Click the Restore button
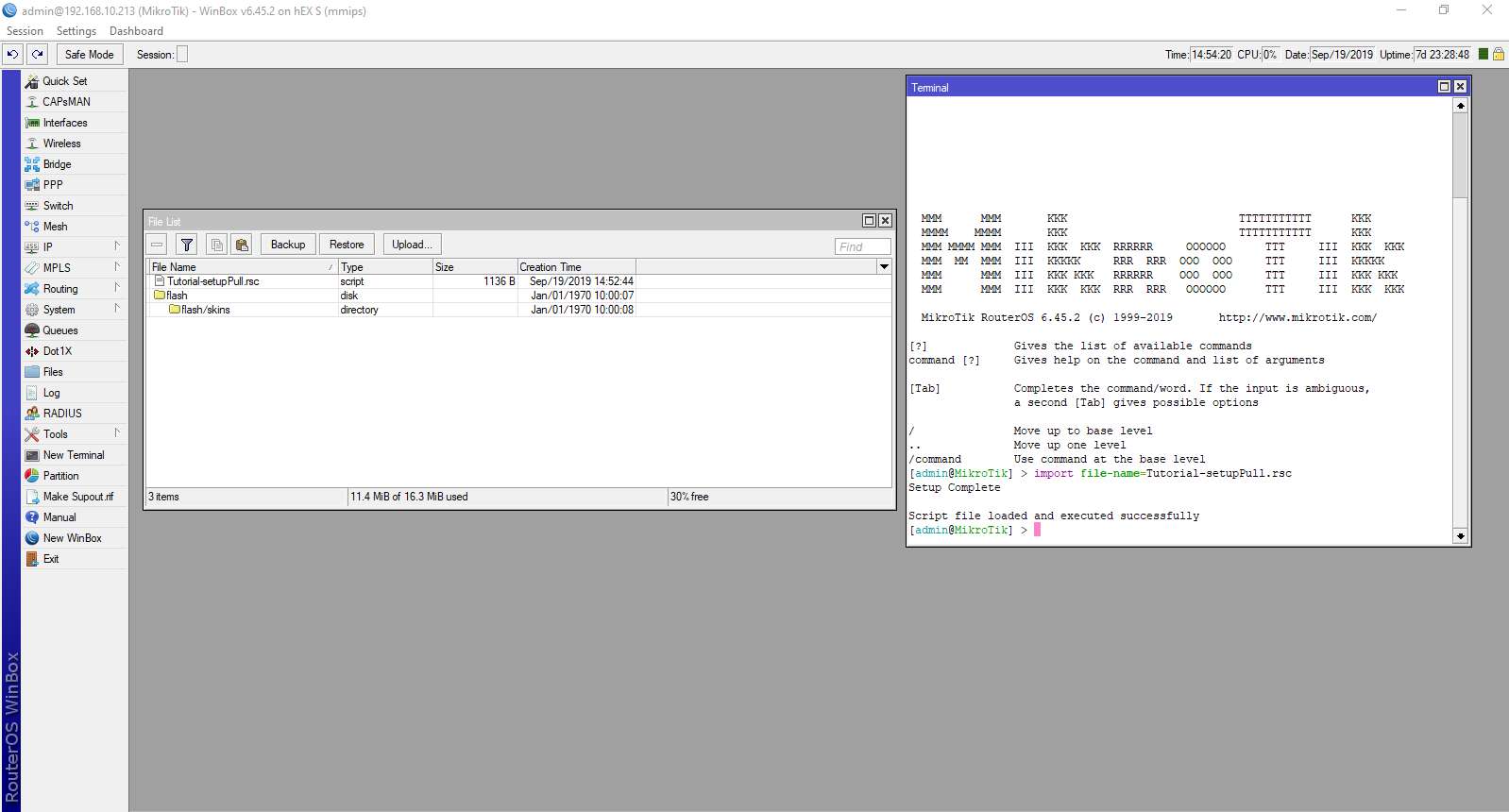 (x=347, y=245)
